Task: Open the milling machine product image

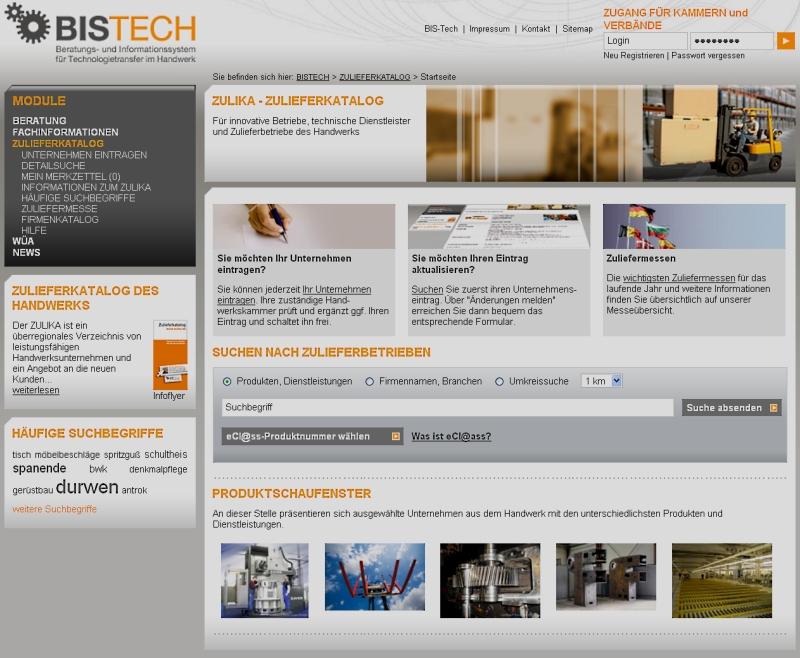Action: 264,580
